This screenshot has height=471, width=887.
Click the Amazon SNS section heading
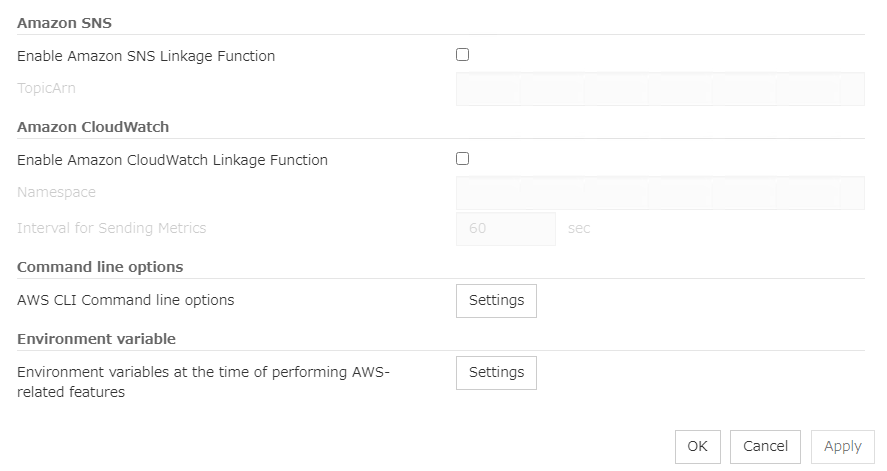point(64,23)
